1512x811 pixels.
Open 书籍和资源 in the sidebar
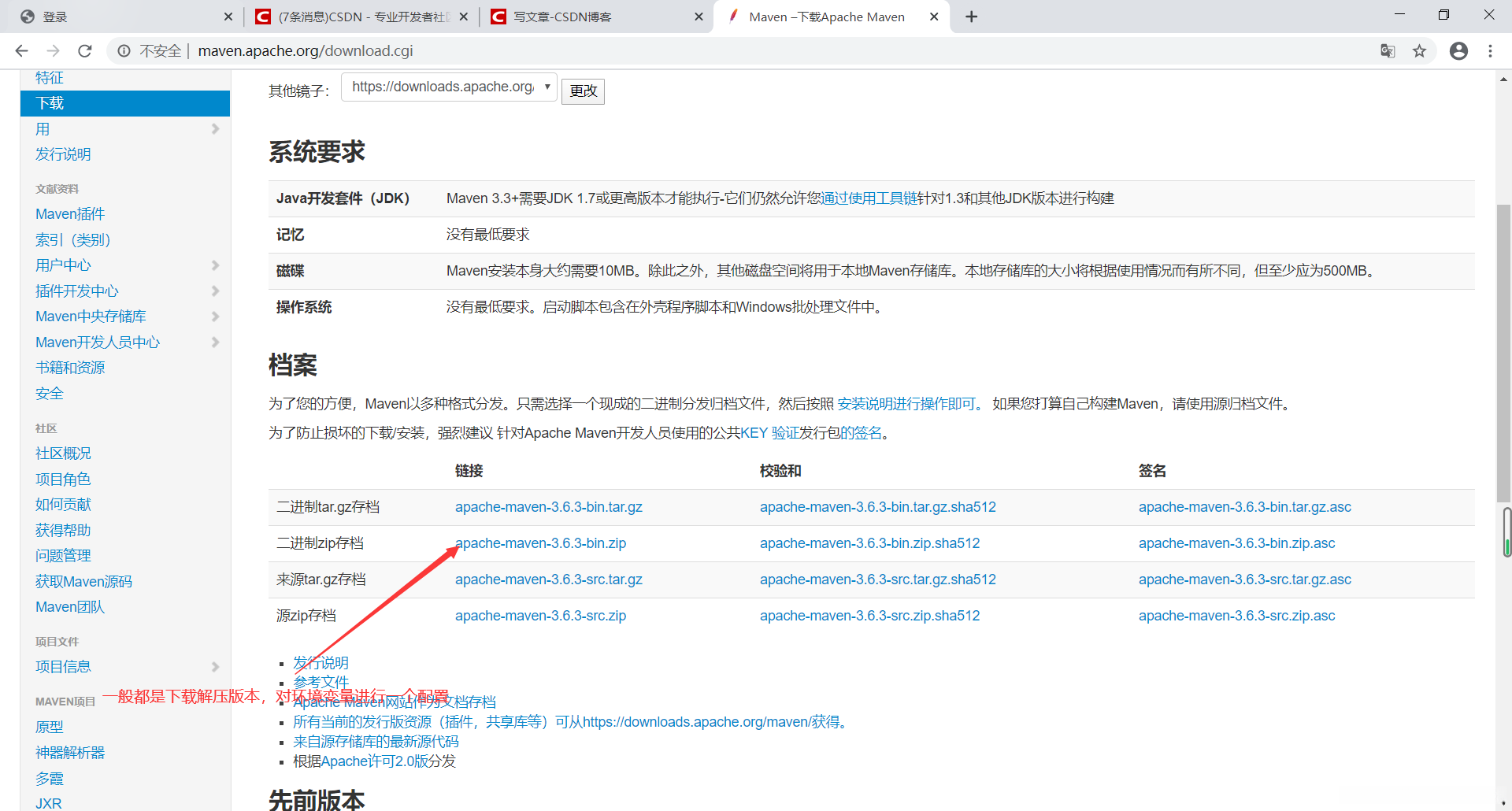(70, 368)
